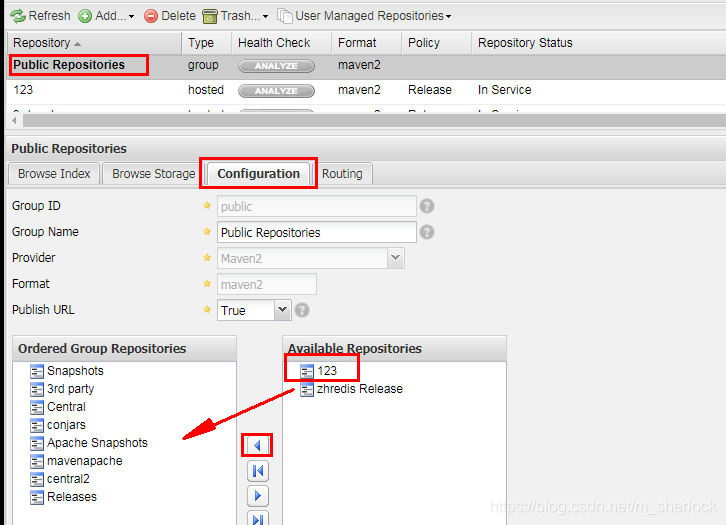Screen dimensions: 726x525
Task: Open the Configuration tab
Action: 258,174
